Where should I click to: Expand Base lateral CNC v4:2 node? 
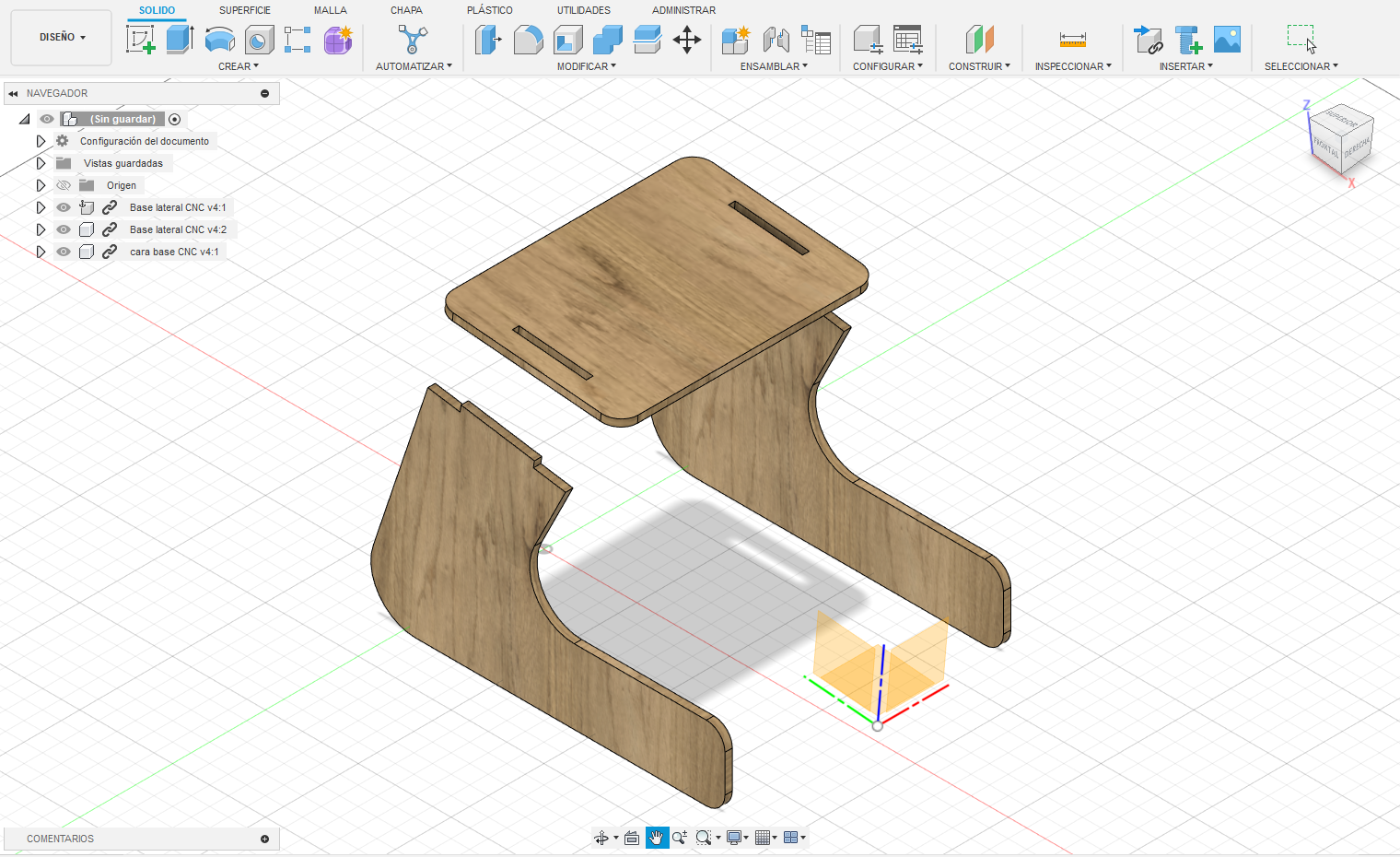coord(41,229)
